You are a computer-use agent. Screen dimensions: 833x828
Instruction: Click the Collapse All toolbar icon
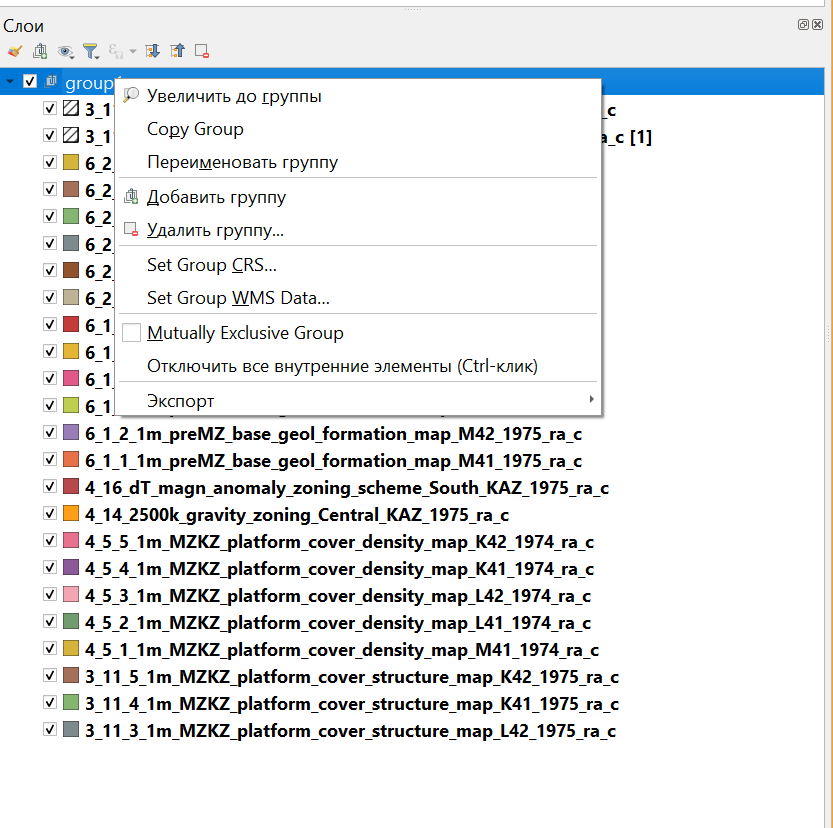(177, 51)
